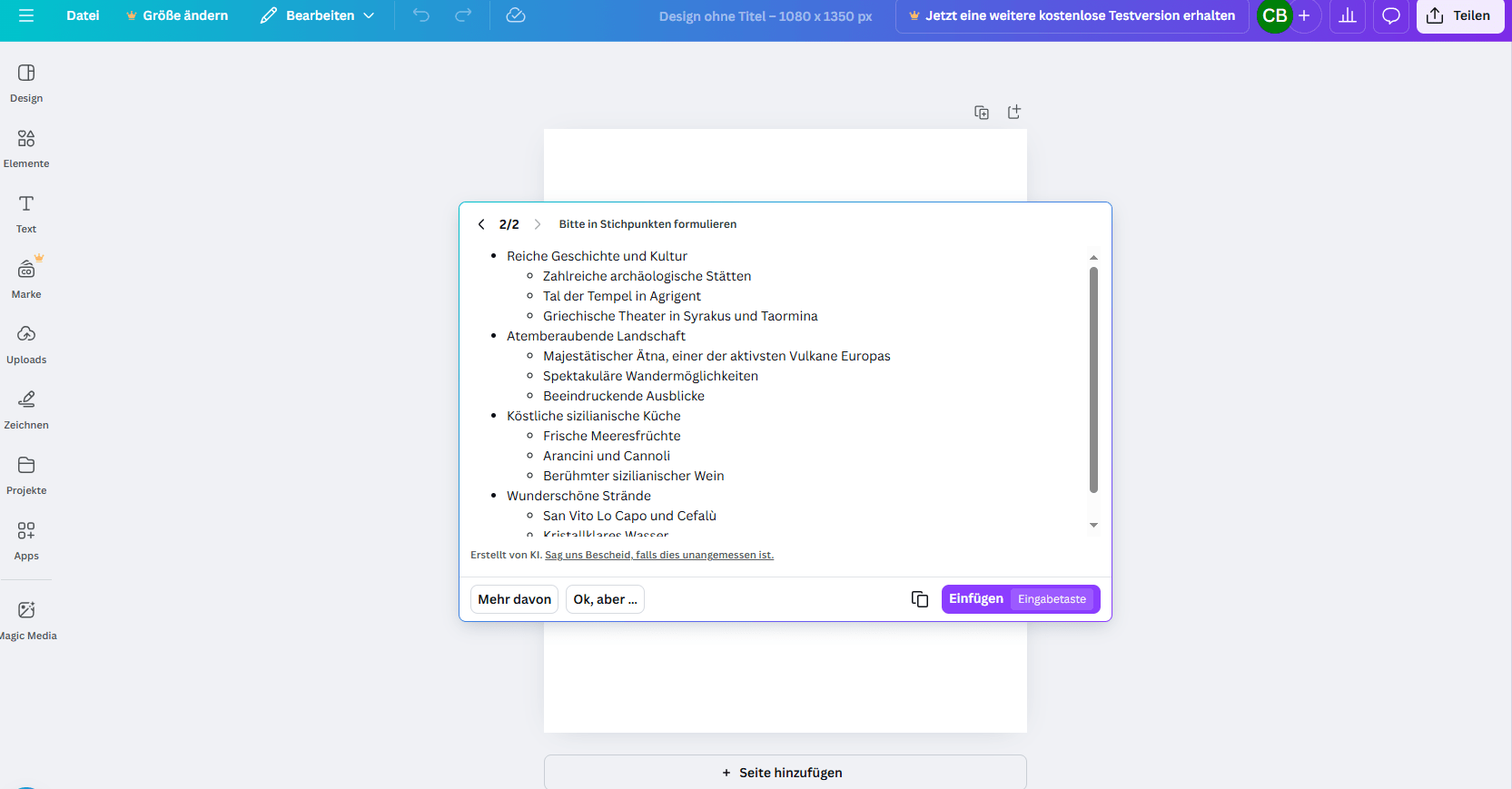
Task: Click the report inappropriate content link
Action: tap(659, 555)
